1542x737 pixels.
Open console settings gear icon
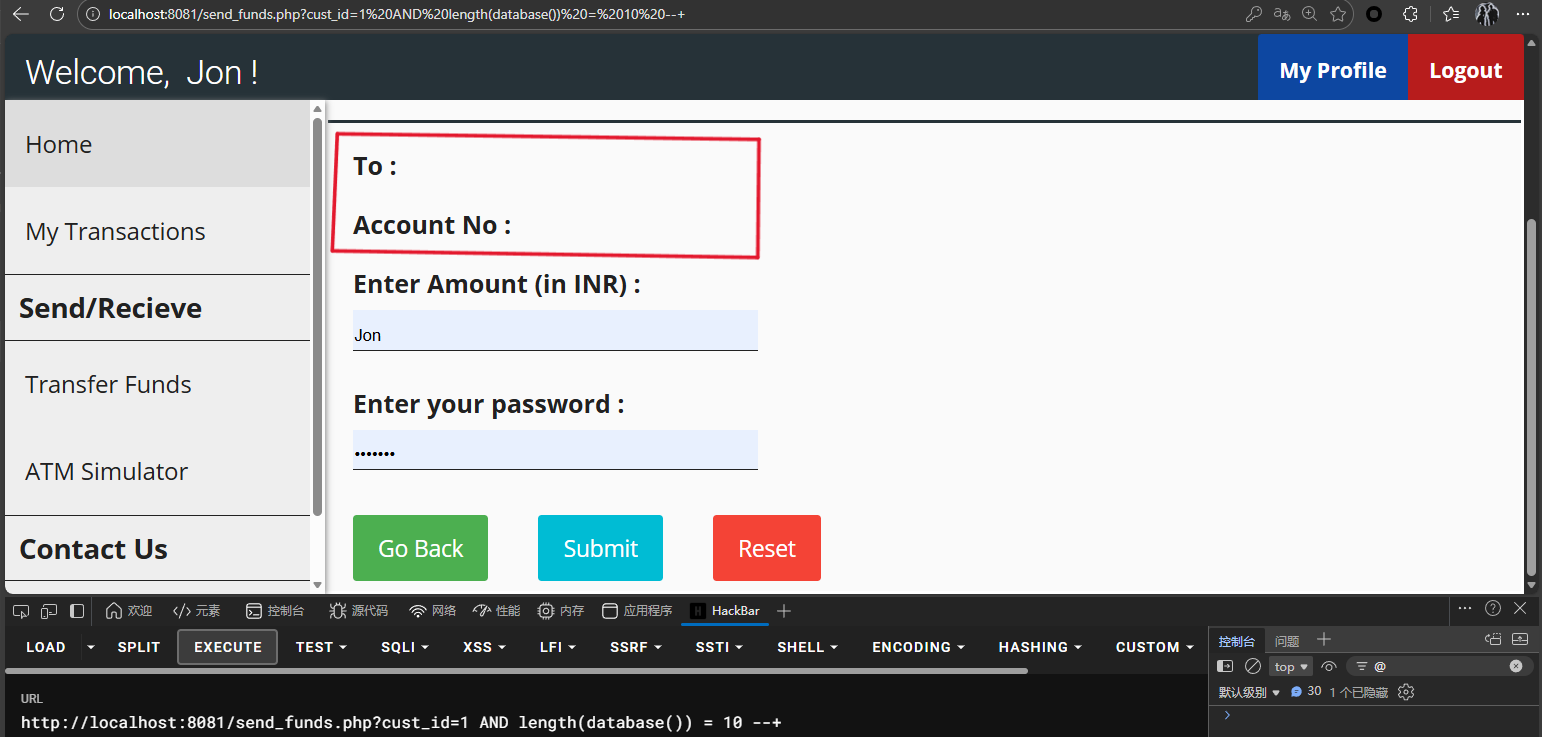[x=1406, y=692]
